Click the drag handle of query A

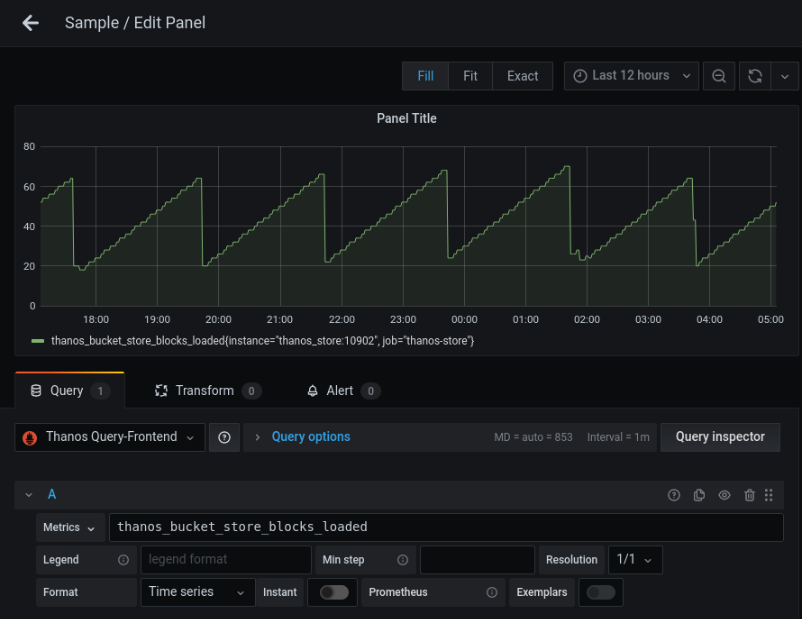[769, 495]
